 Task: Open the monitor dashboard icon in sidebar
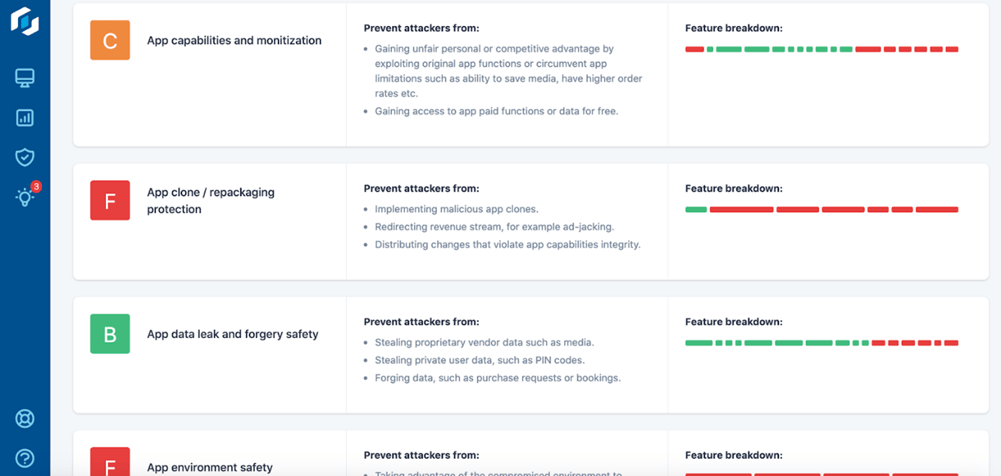pyautogui.click(x=25, y=78)
